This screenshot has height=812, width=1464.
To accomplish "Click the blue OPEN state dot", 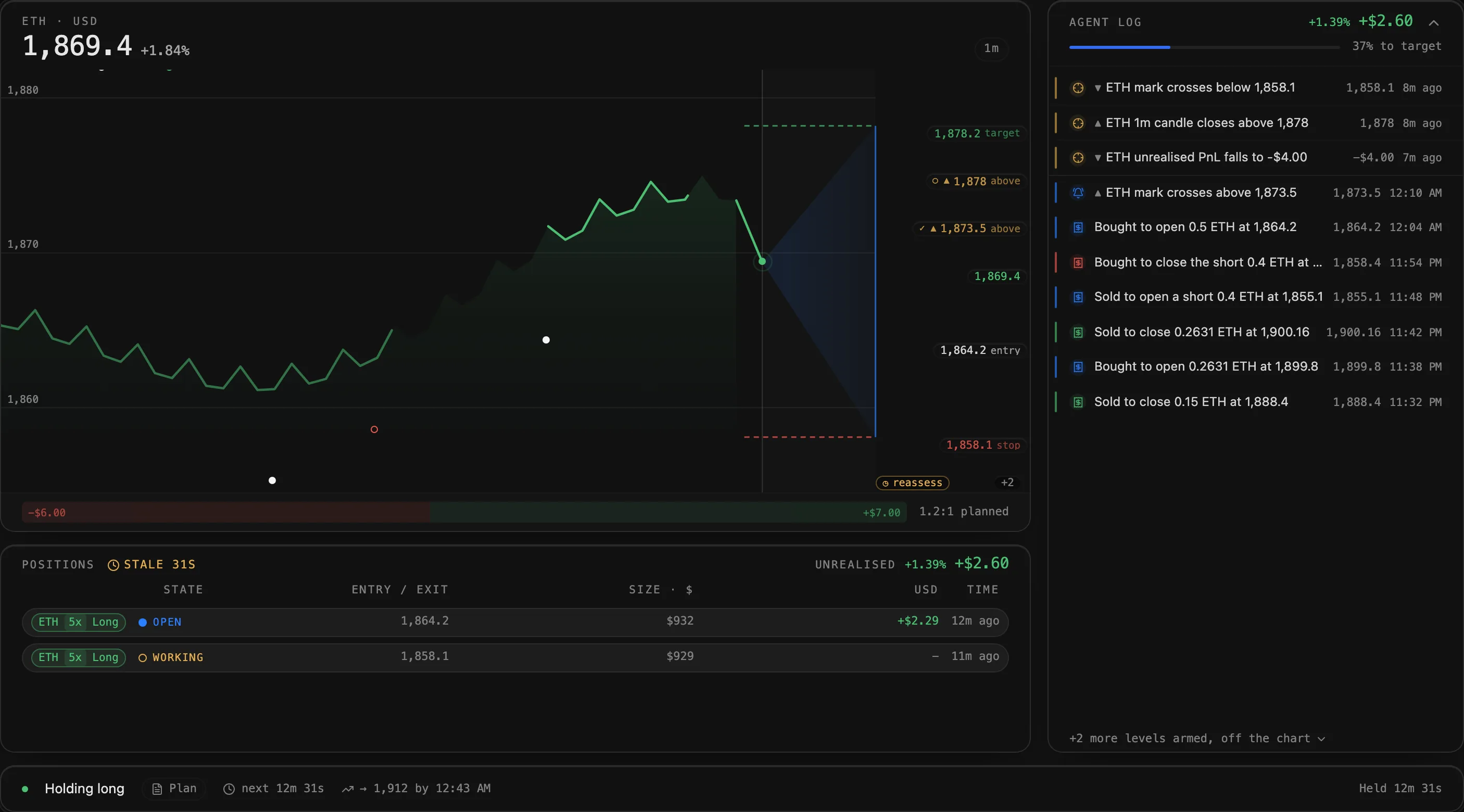I will pos(143,622).
